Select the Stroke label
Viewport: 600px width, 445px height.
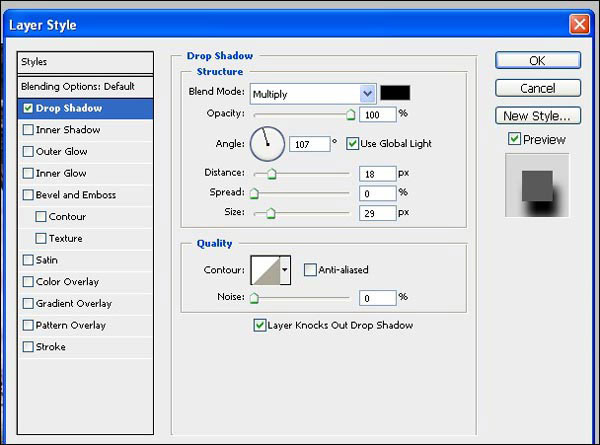coord(51,347)
